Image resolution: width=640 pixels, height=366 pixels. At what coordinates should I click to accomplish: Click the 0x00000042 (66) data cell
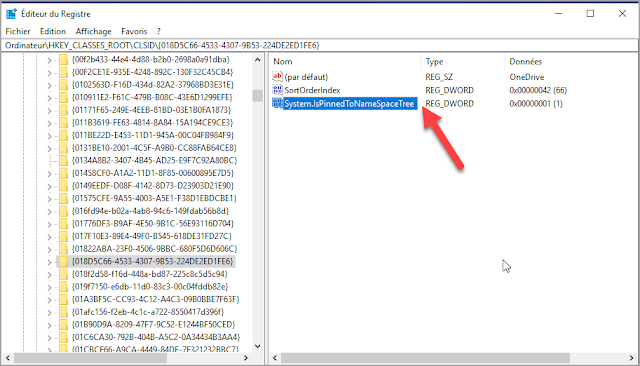538,90
